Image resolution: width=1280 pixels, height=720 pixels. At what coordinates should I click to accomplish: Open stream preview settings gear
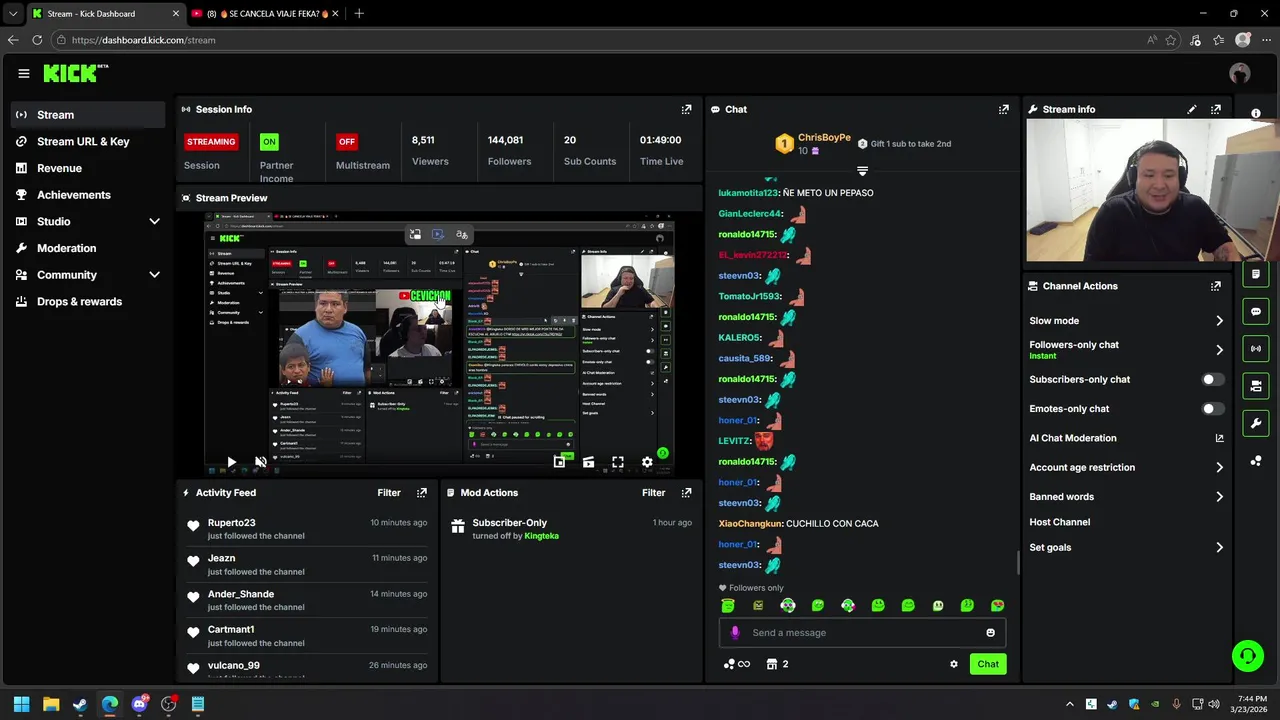tap(647, 462)
